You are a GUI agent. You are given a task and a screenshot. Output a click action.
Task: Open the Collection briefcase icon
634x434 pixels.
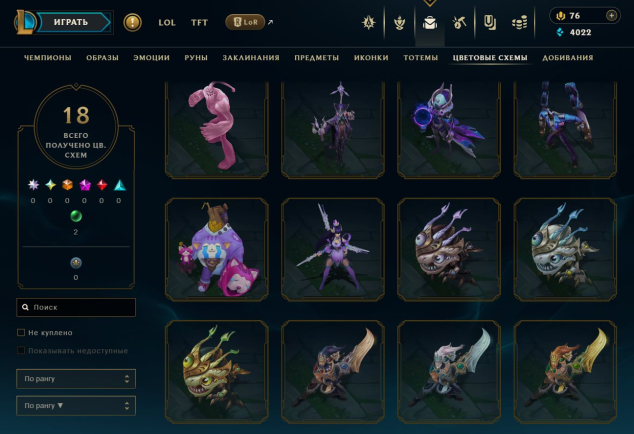[430, 23]
